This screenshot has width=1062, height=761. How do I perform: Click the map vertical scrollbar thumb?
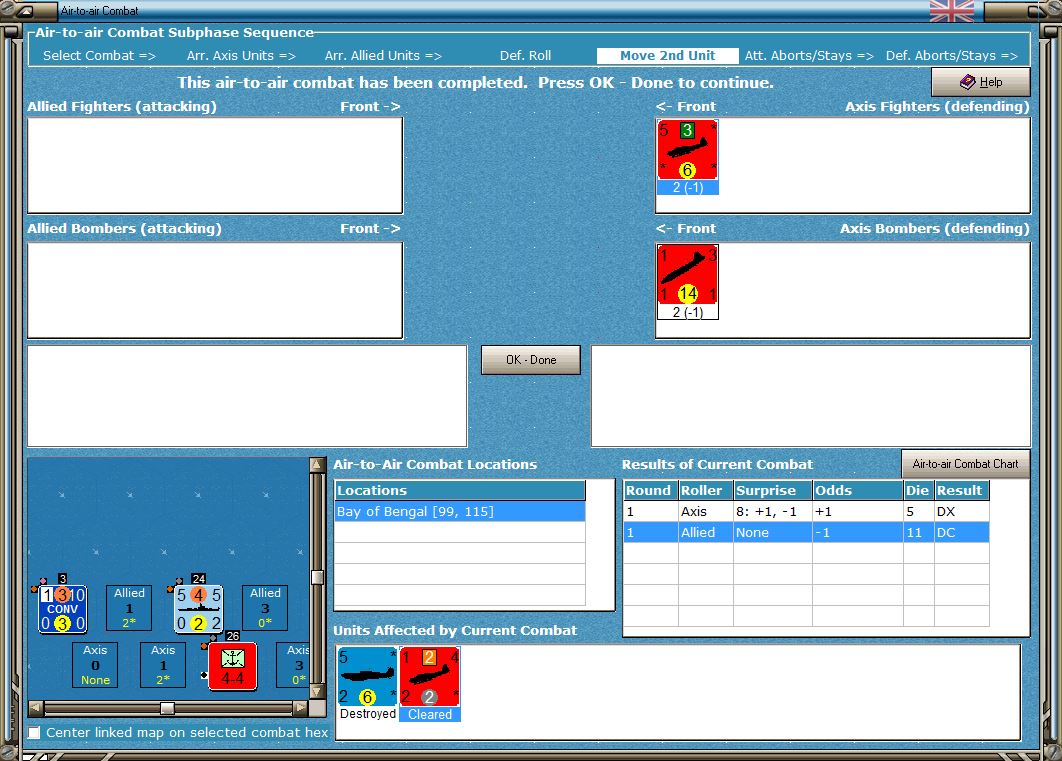tap(316, 577)
